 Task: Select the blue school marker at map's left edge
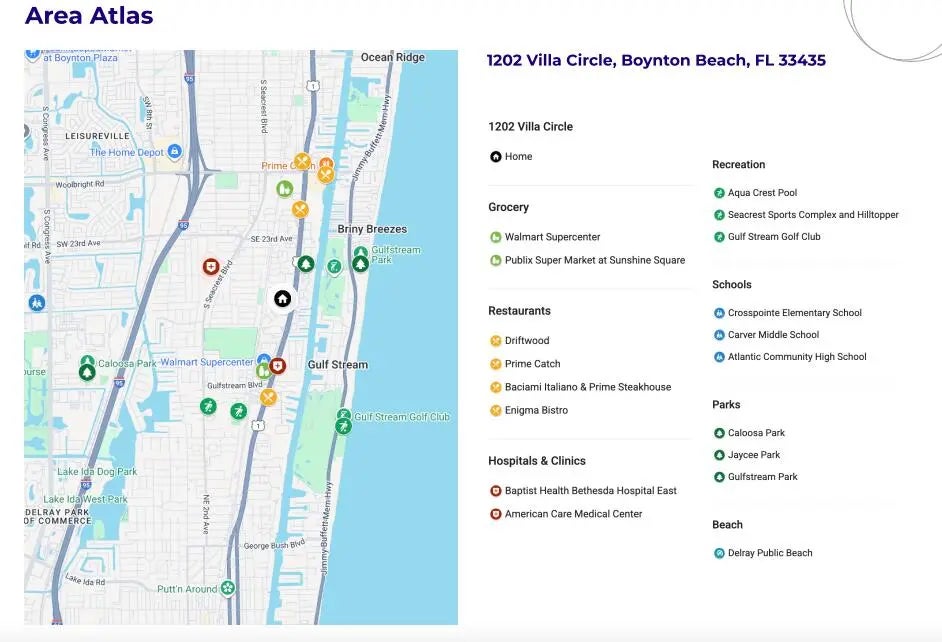tap(37, 302)
